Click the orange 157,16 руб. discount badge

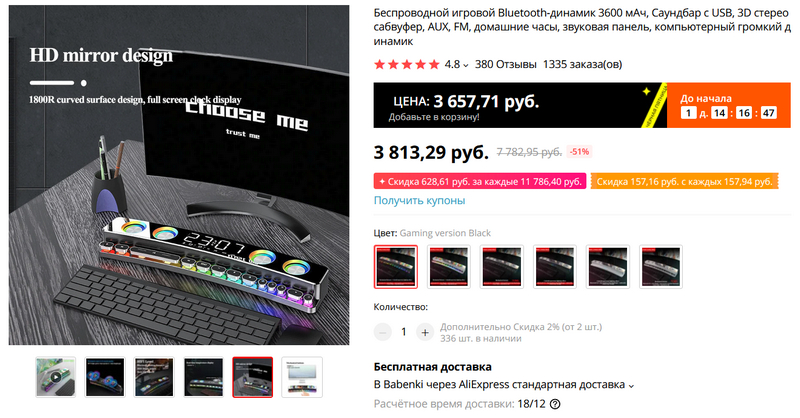685,182
